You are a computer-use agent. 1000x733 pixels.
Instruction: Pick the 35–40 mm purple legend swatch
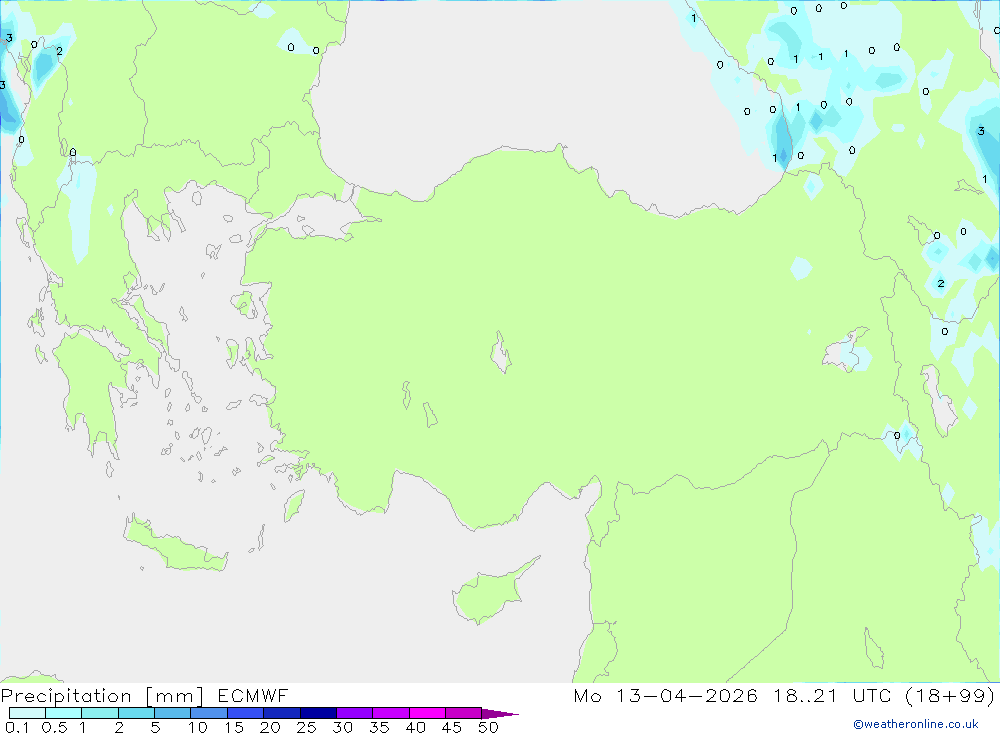click(x=390, y=713)
